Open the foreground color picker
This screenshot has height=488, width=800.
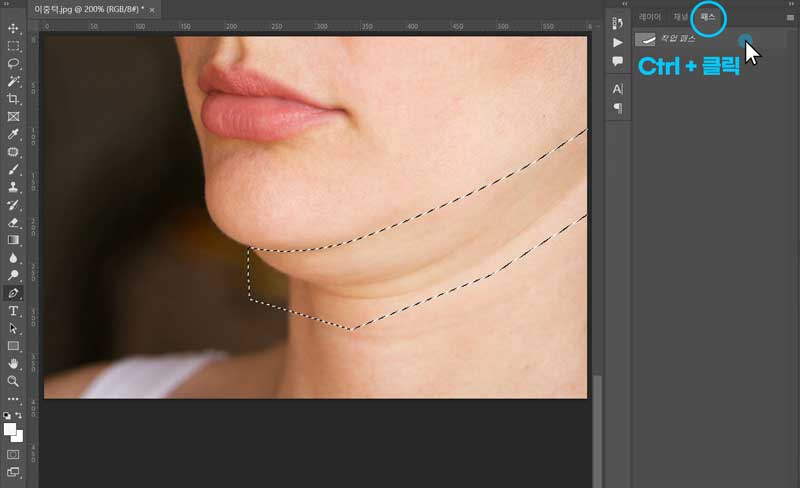point(10,429)
